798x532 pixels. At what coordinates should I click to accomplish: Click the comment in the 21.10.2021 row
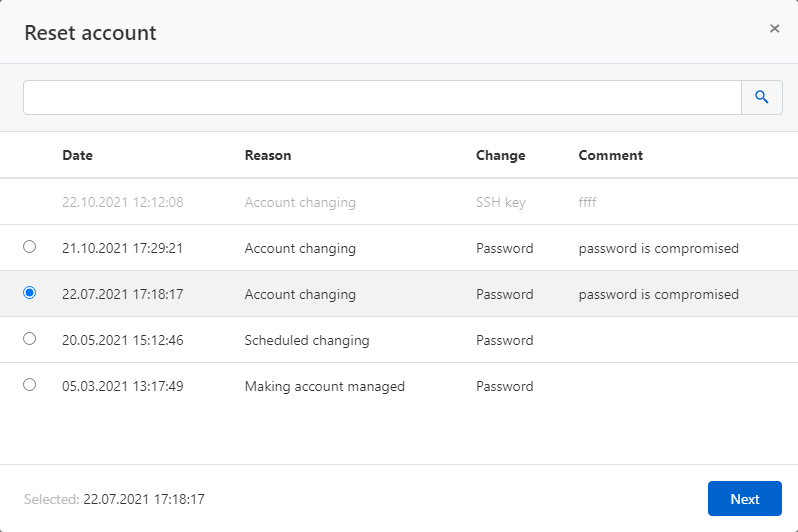coord(658,248)
